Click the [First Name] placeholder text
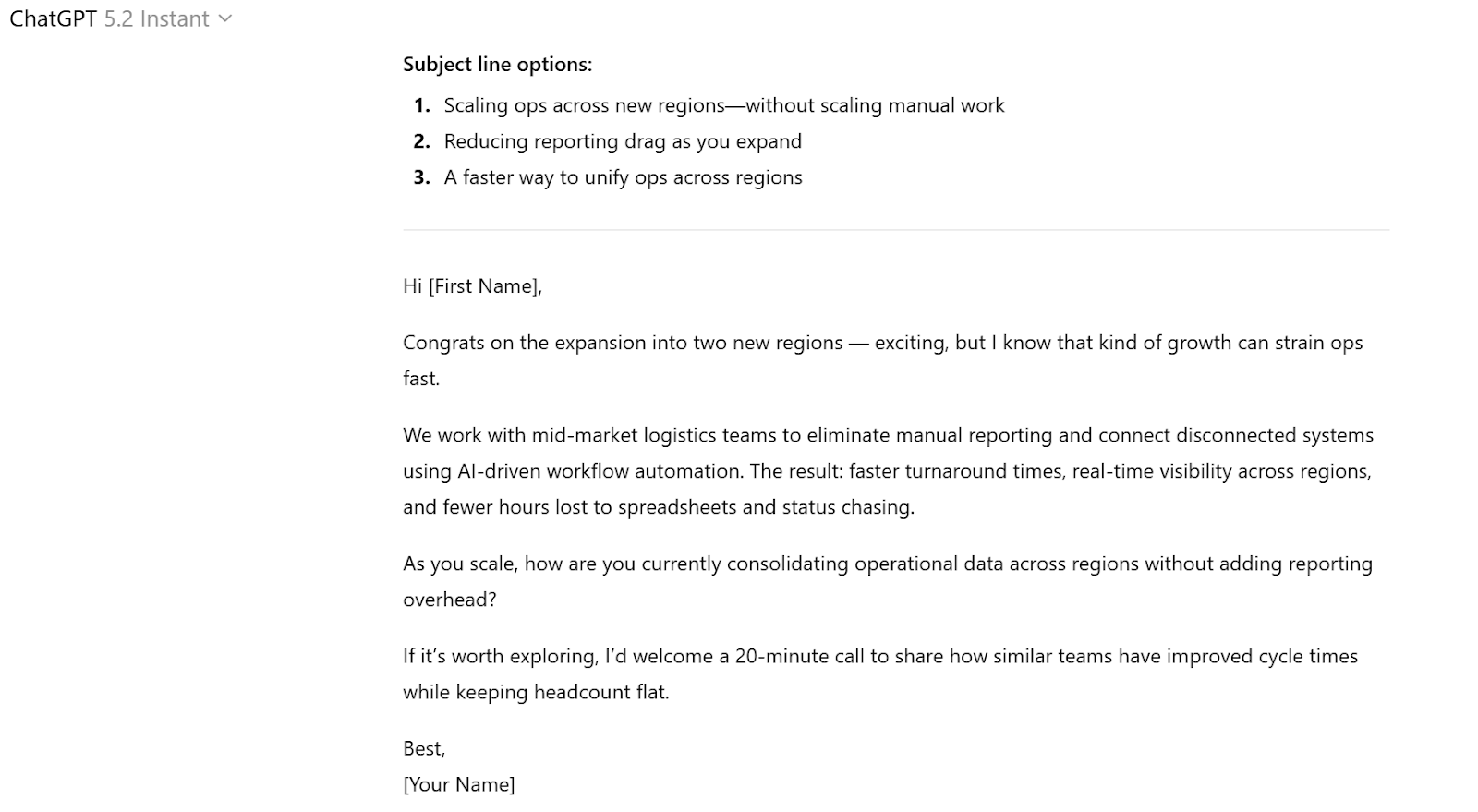Screen dimensions: 1478x812 click(x=486, y=286)
